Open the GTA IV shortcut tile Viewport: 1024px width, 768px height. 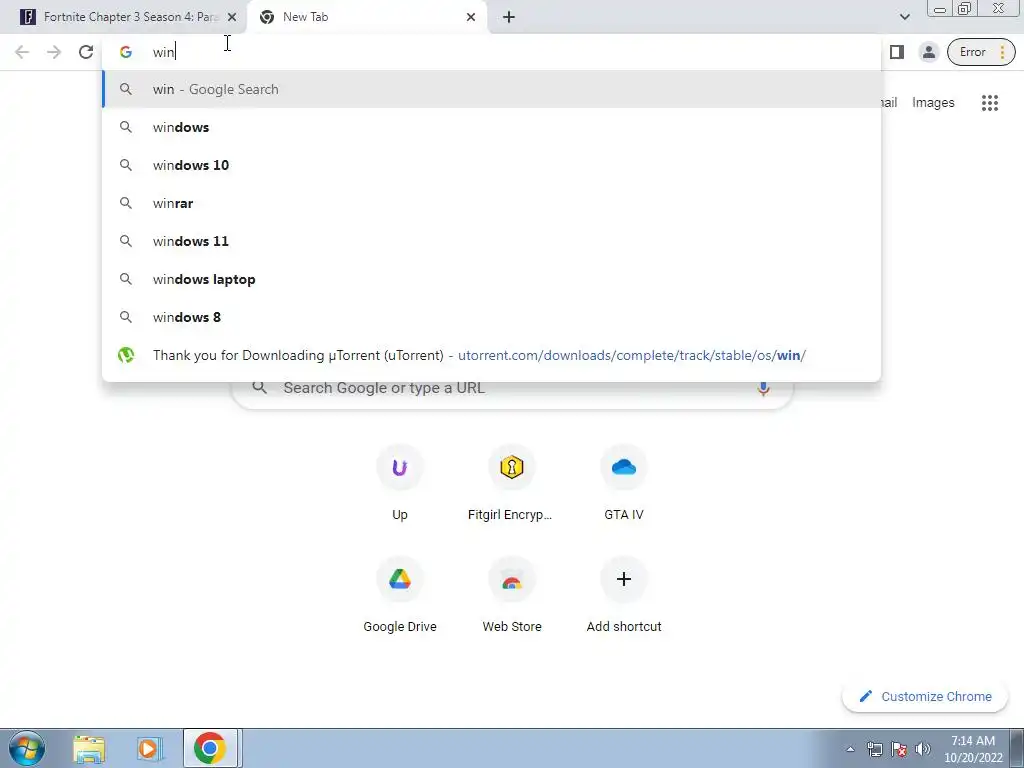pos(624,483)
